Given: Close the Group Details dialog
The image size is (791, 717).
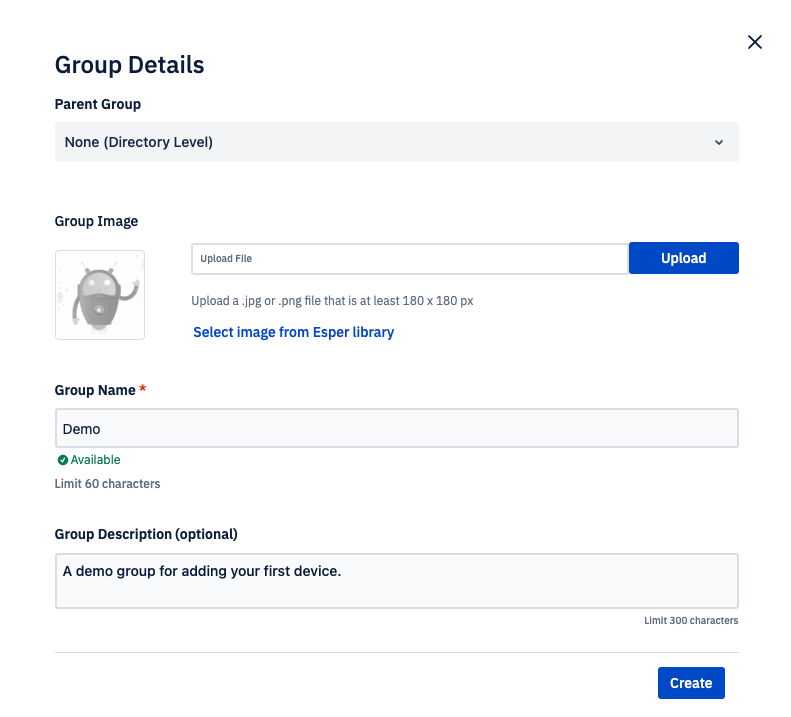Looking at the screenshot, I should (755, 42).
